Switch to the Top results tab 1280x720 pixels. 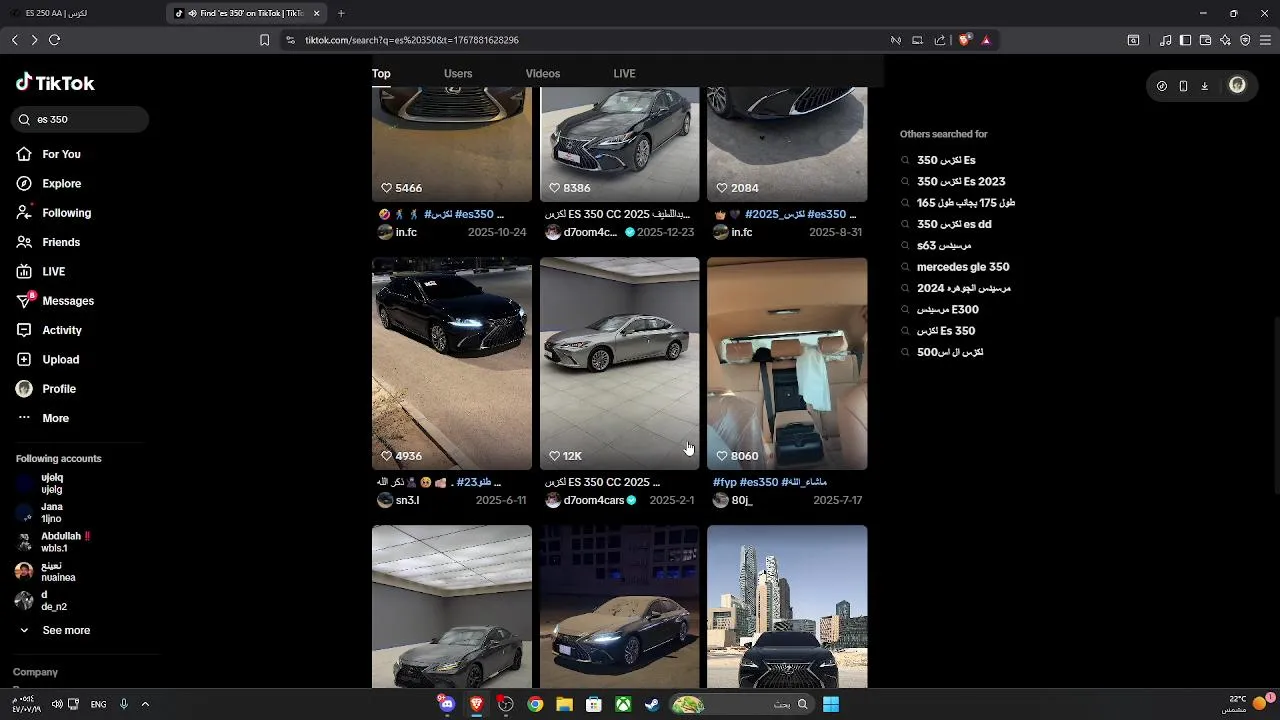(x=381, y=73)
